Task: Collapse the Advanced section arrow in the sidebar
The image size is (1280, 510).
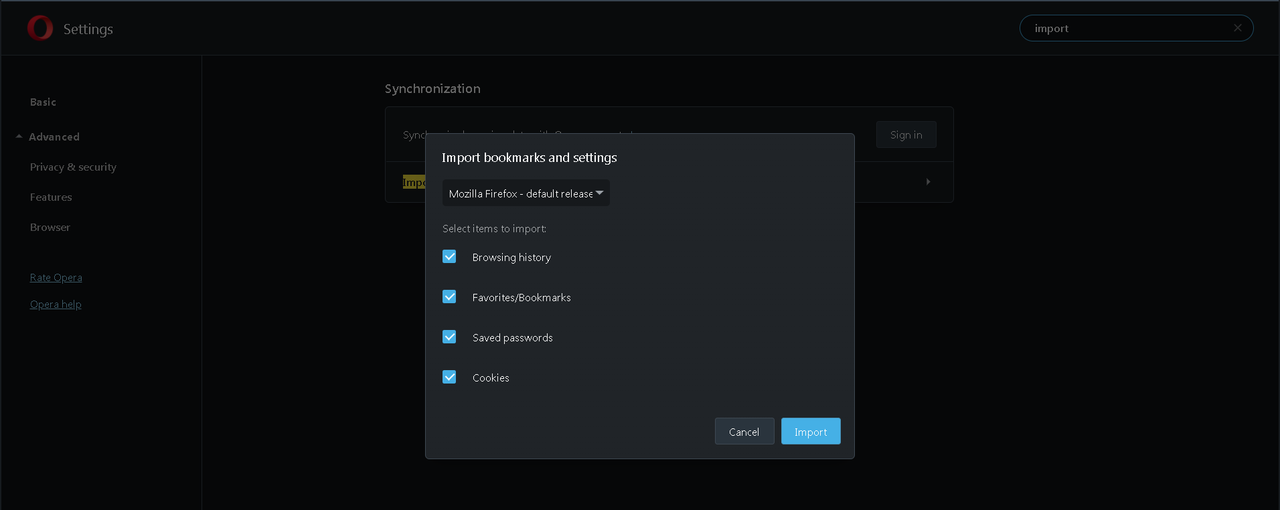Action: 19,137
